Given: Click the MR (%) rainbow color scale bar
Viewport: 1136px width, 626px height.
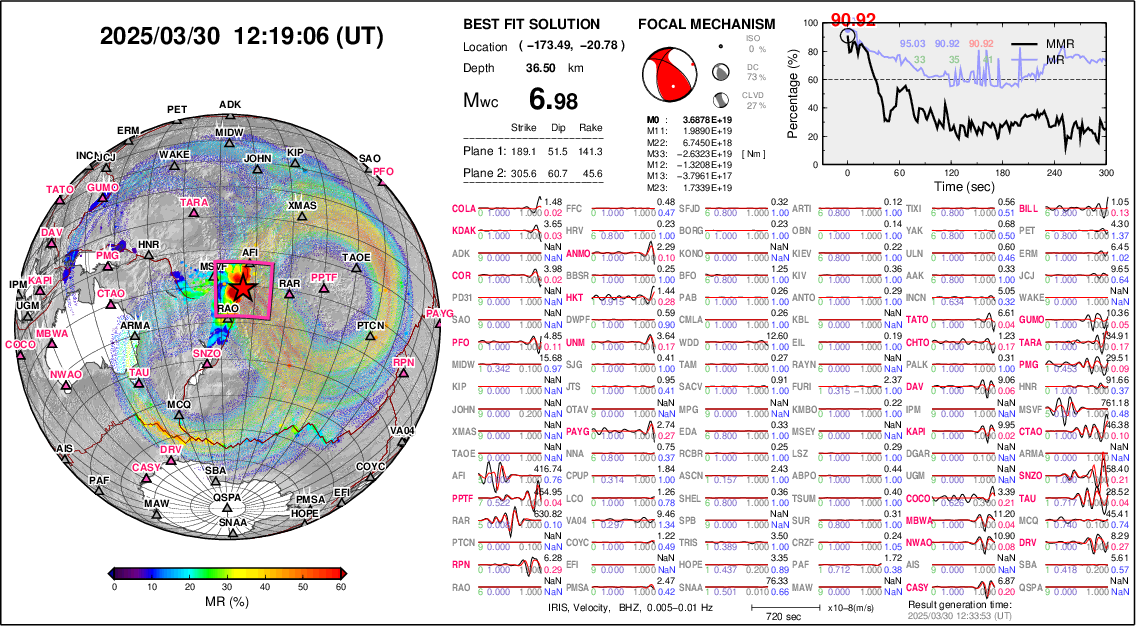Looking at the screenshot, I should (x=227, y=572).
